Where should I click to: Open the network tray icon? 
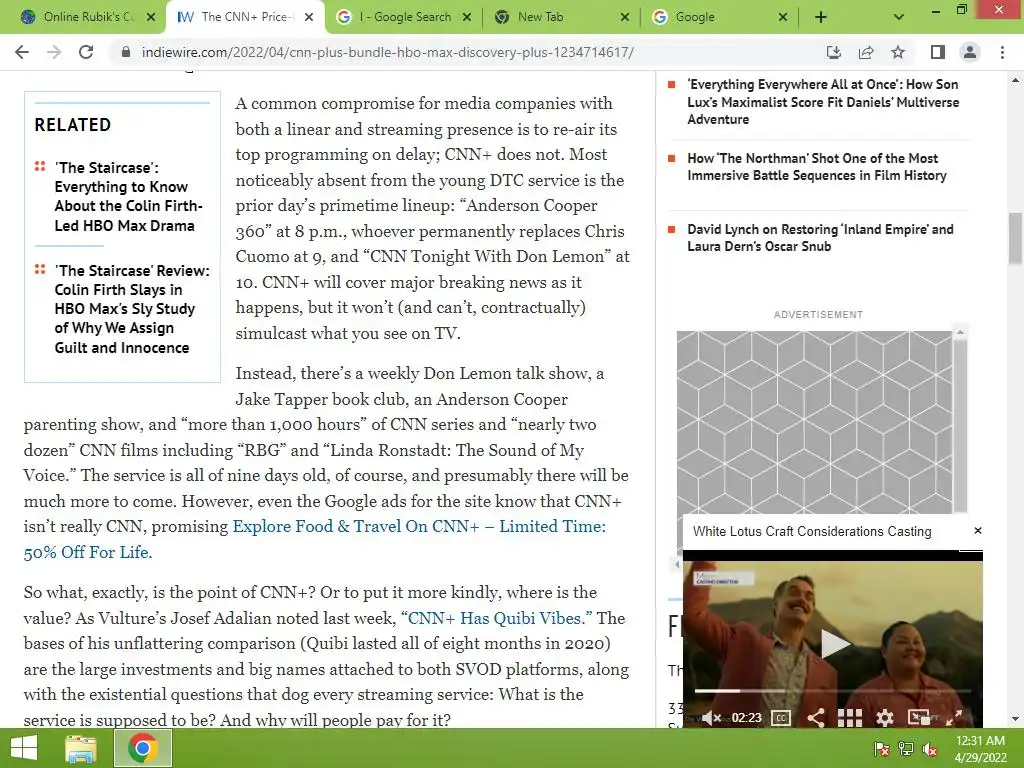click(906, 749)
